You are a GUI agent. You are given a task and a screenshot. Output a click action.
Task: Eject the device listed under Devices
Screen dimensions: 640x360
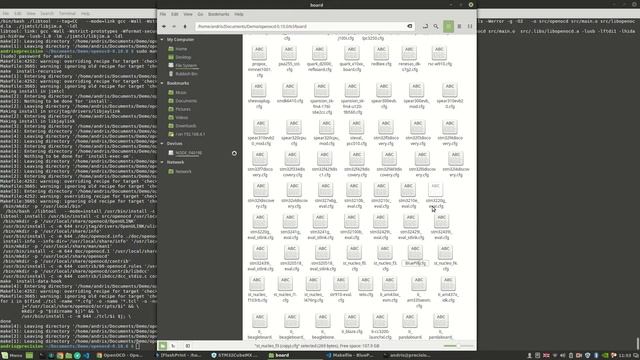pos(234,153)
